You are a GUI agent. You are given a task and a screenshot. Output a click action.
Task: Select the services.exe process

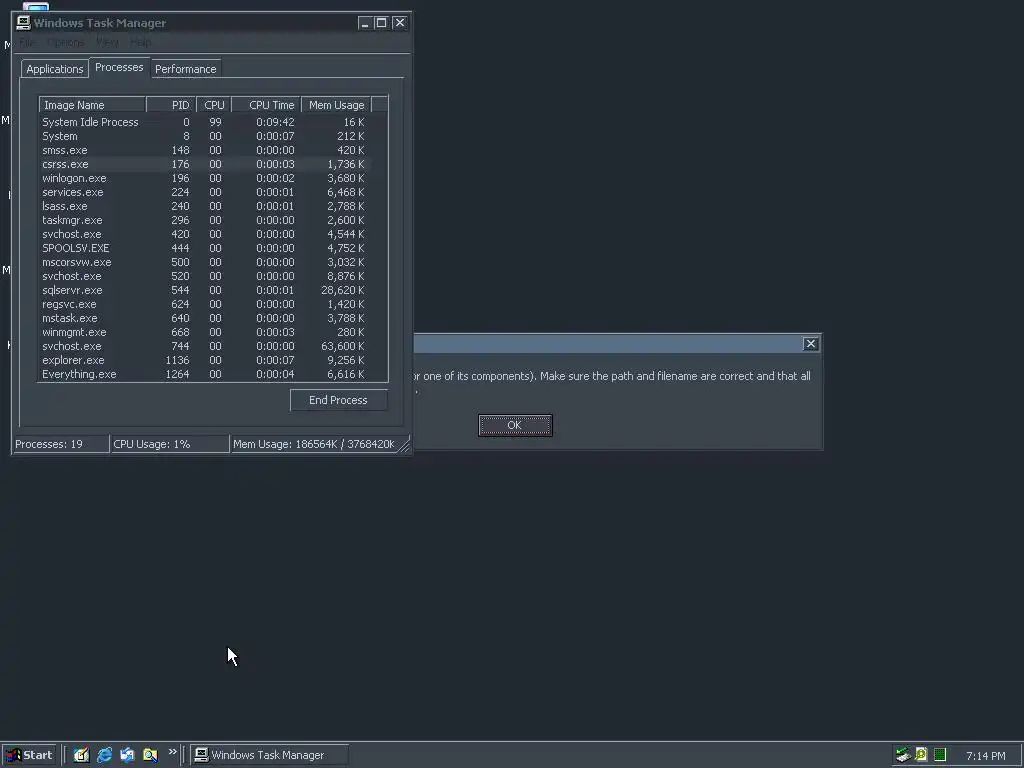click(205, 193)
